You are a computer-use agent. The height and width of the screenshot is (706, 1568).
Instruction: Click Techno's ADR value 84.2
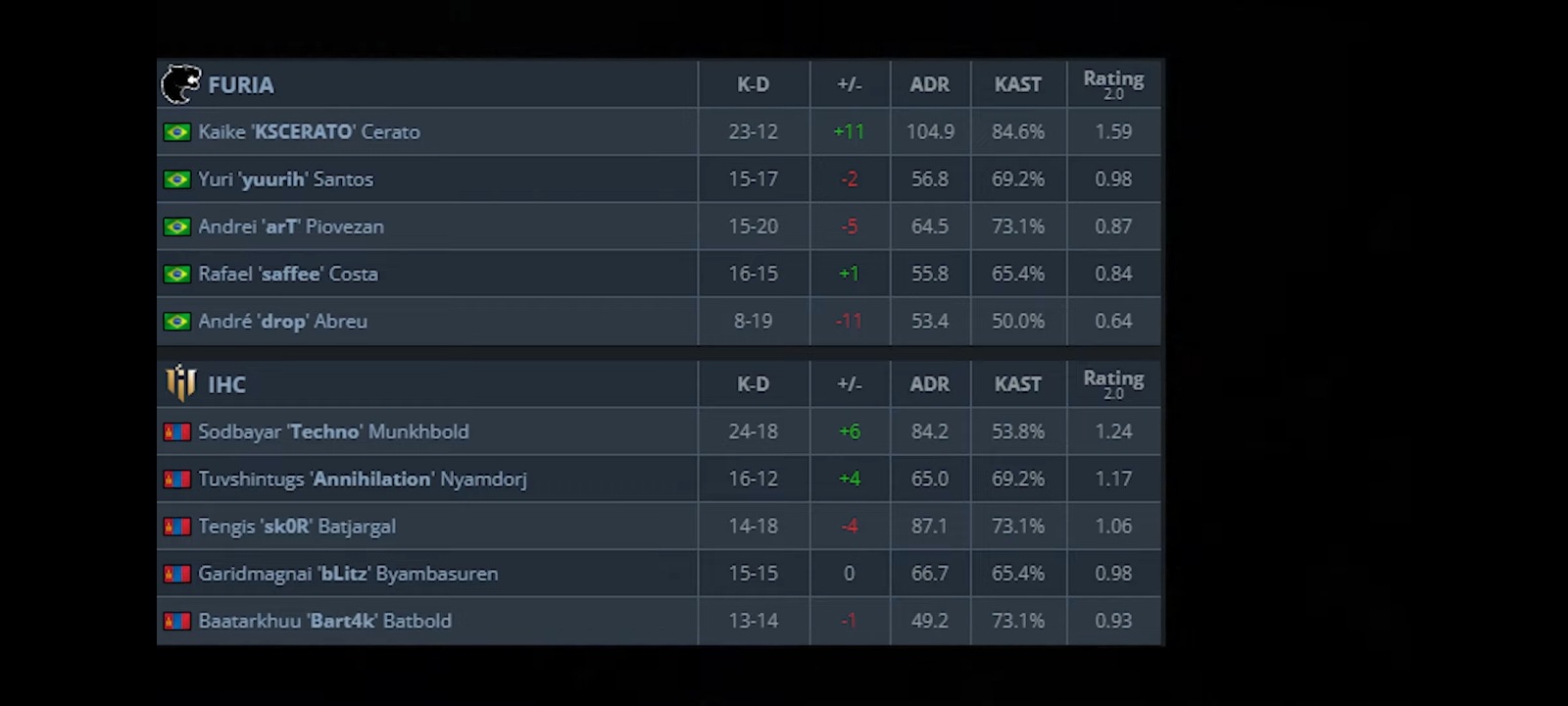[929, 431]
